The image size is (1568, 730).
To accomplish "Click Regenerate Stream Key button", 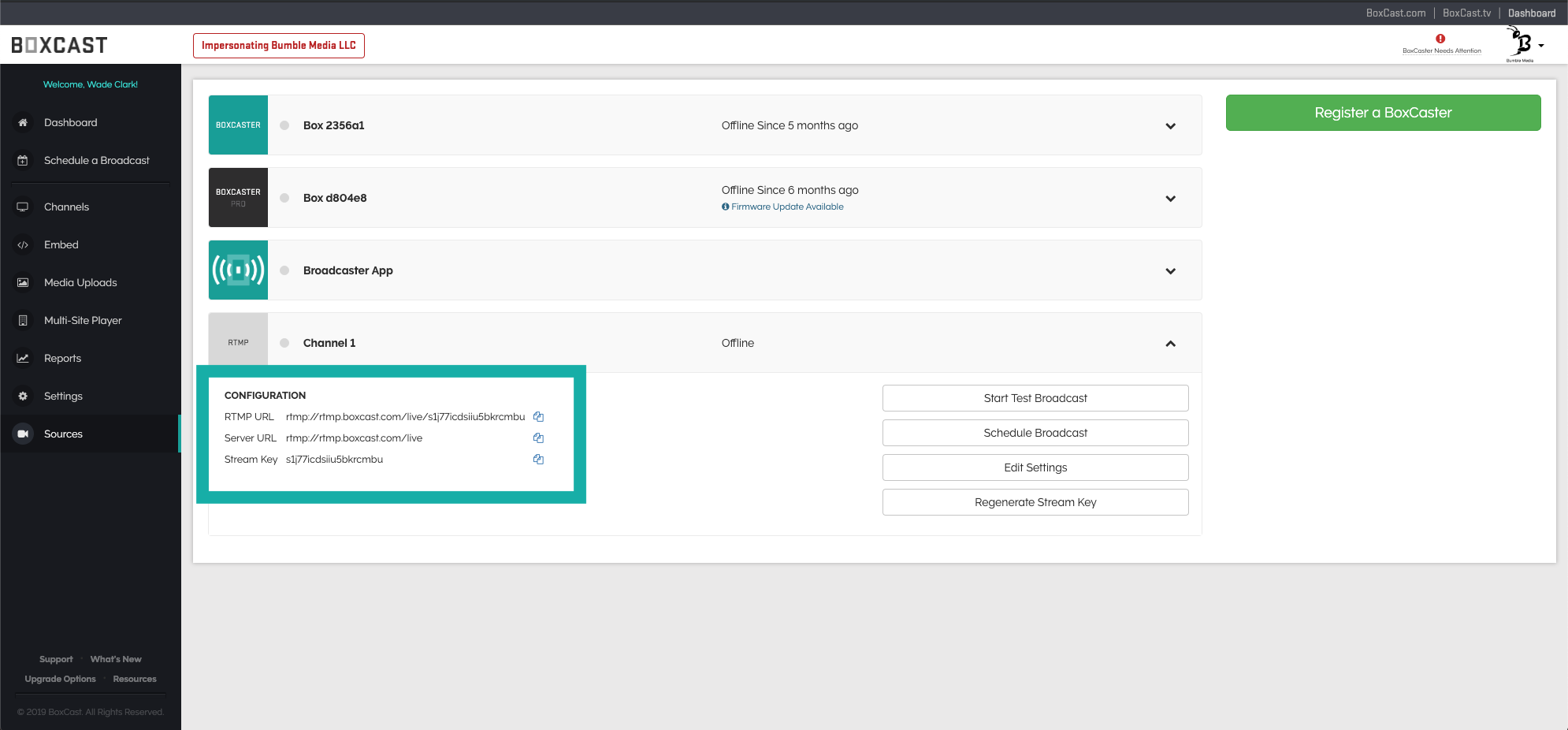I will pos(1035,502).
